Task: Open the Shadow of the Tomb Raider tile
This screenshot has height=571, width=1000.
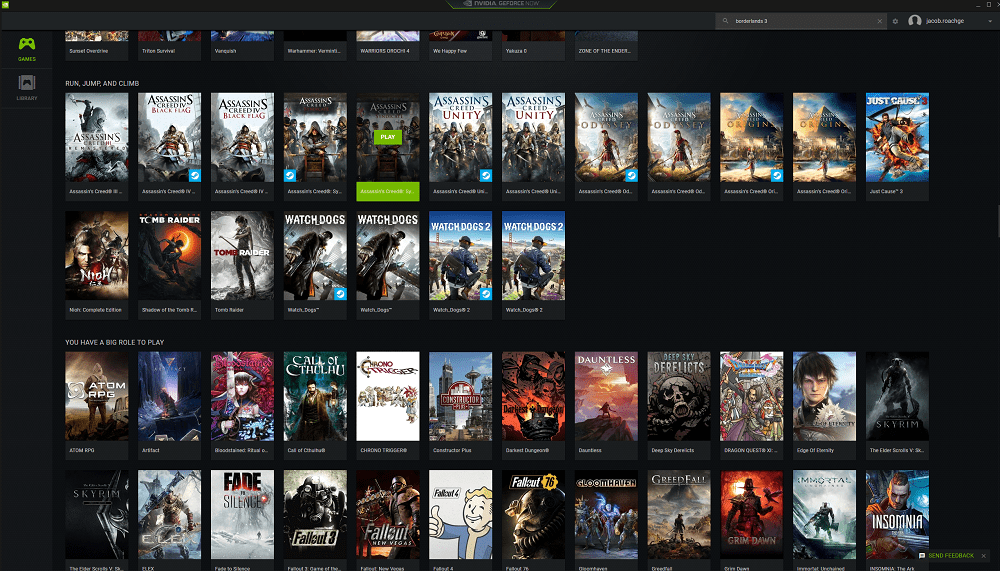Action: point(169,265)
